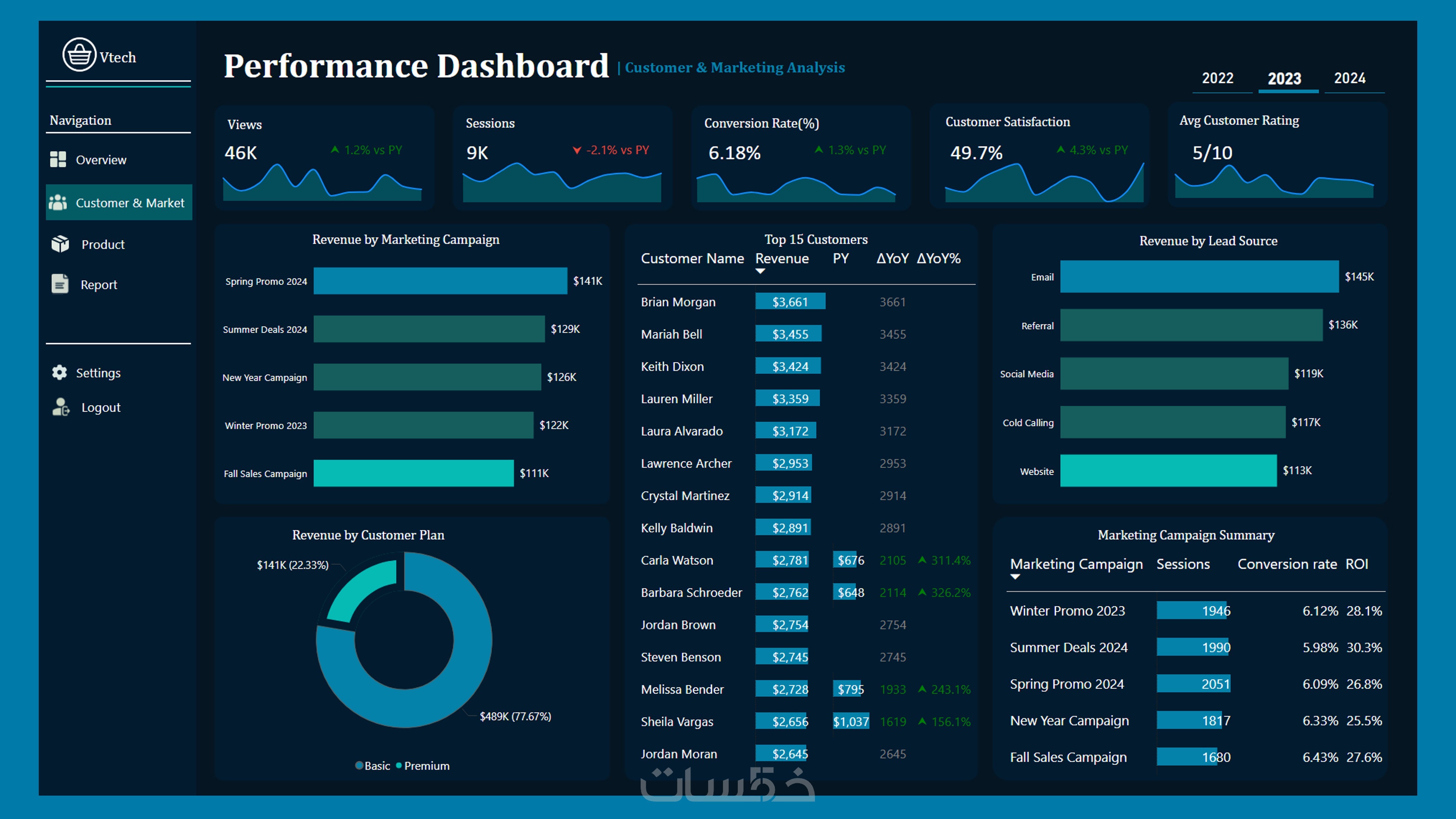The height and width of the screenshot is (819, 1456).
Task: Click the Basic legend color dot
Action: coord(359,765)
